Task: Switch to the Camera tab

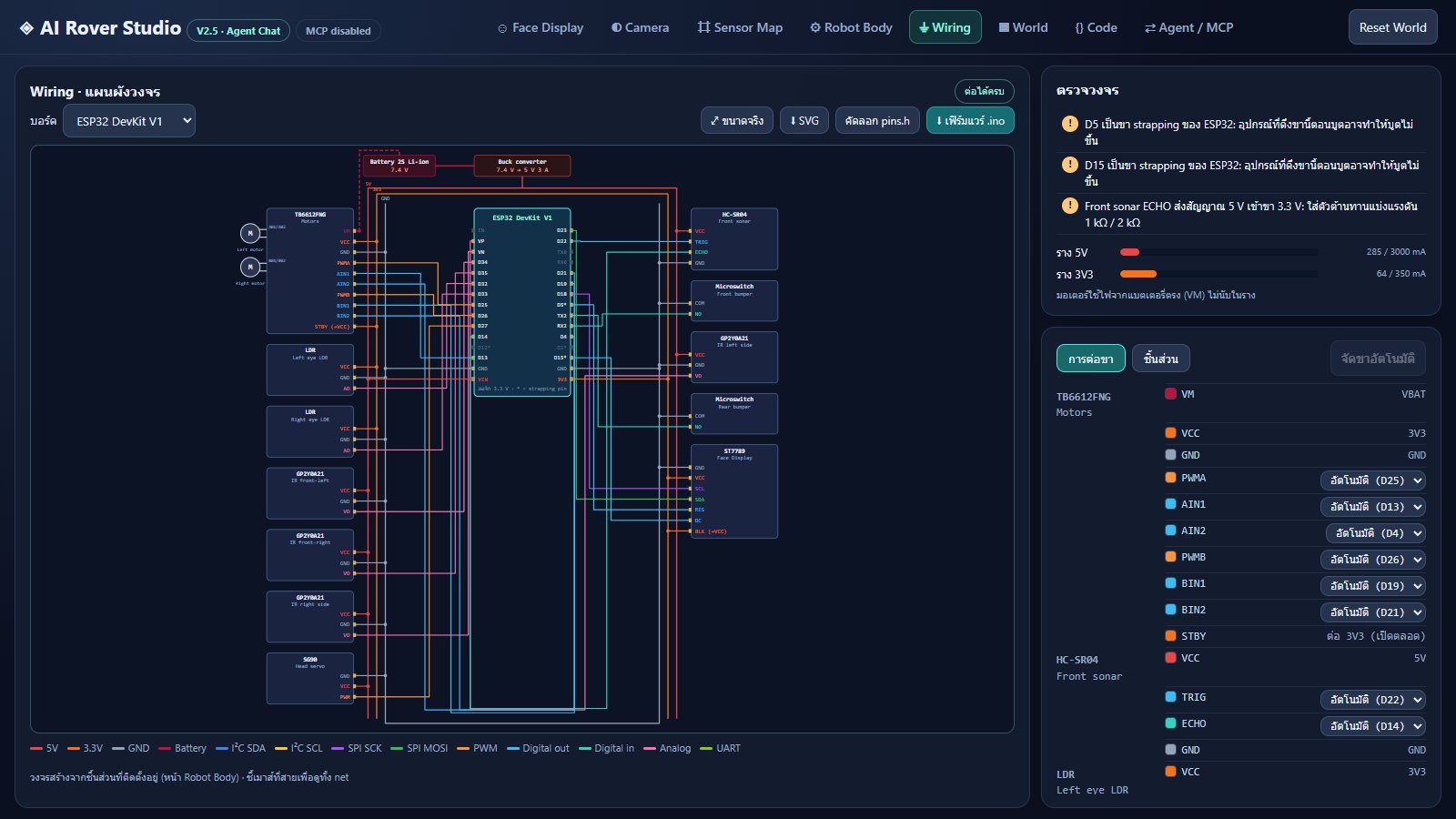Action: point(640,27)
